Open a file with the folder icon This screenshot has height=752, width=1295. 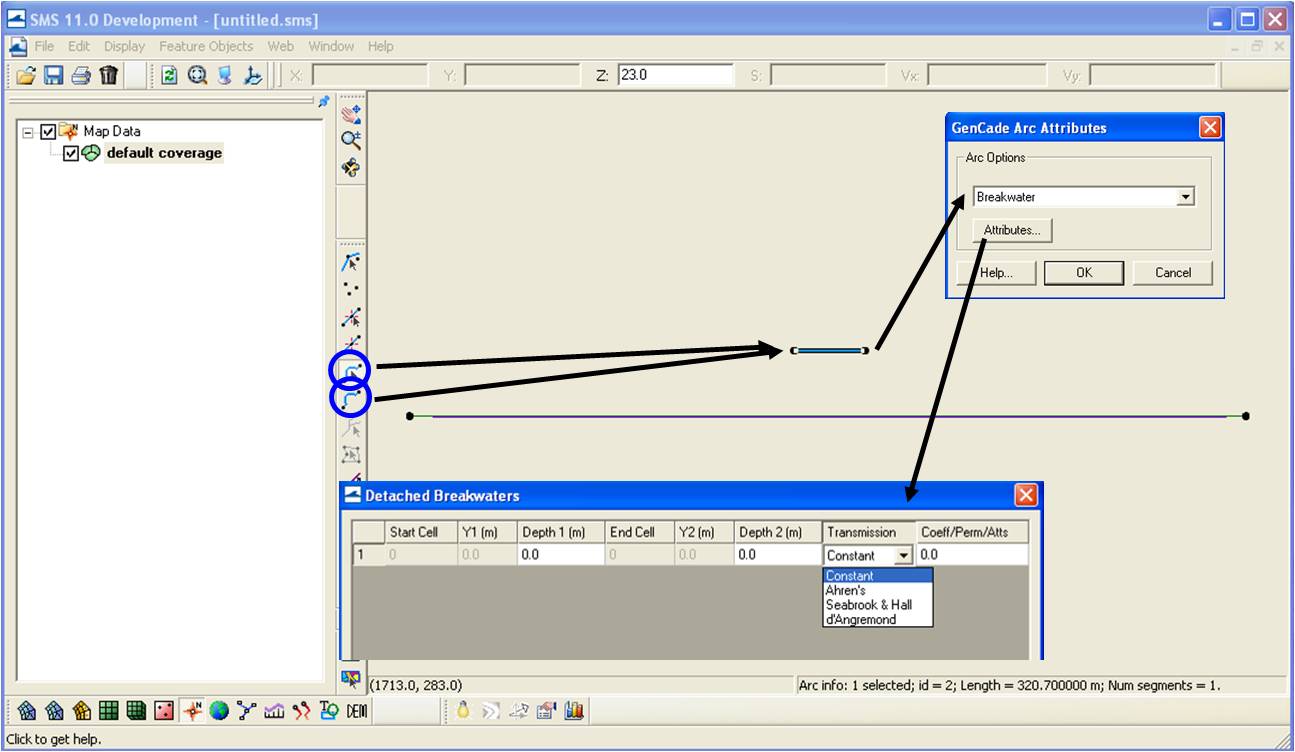(x=26, y=75)
